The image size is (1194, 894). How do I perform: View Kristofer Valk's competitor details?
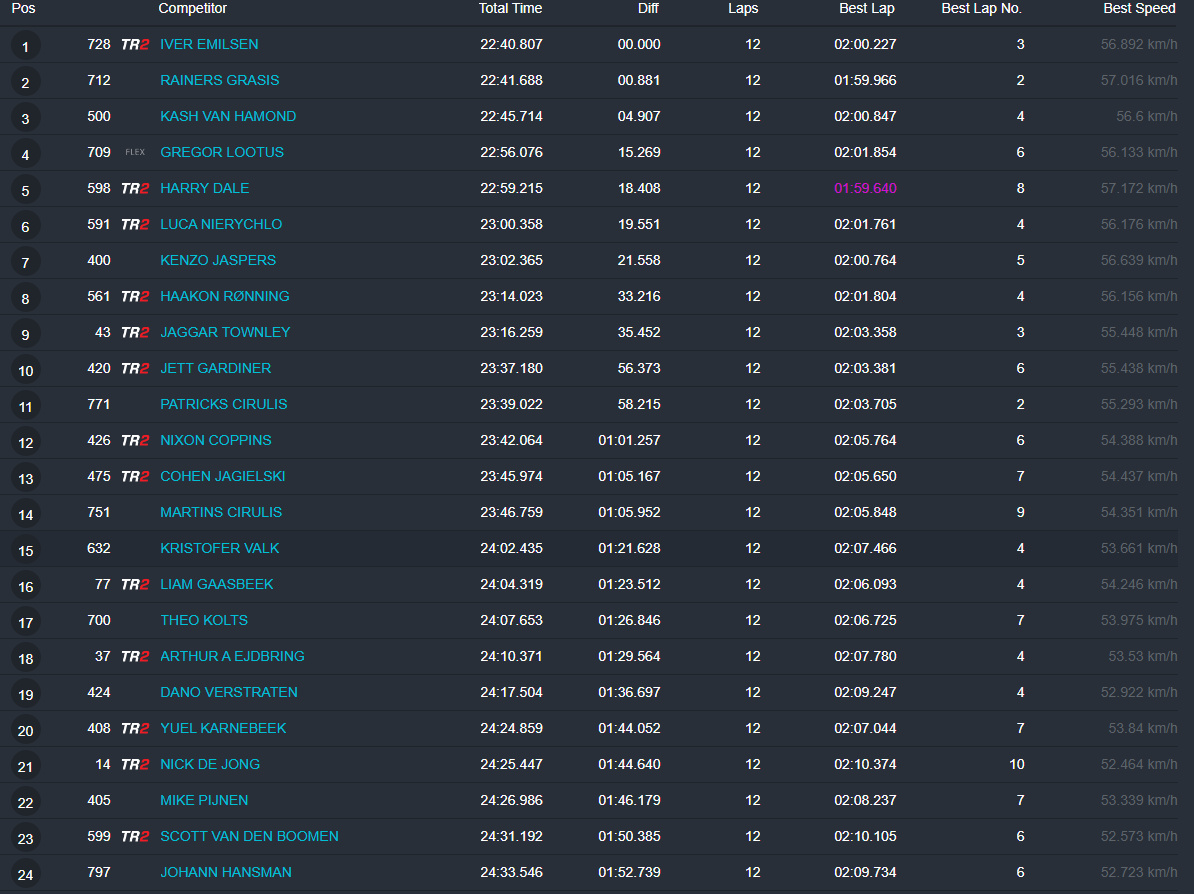pyautogui.click(x=219, y=548)
